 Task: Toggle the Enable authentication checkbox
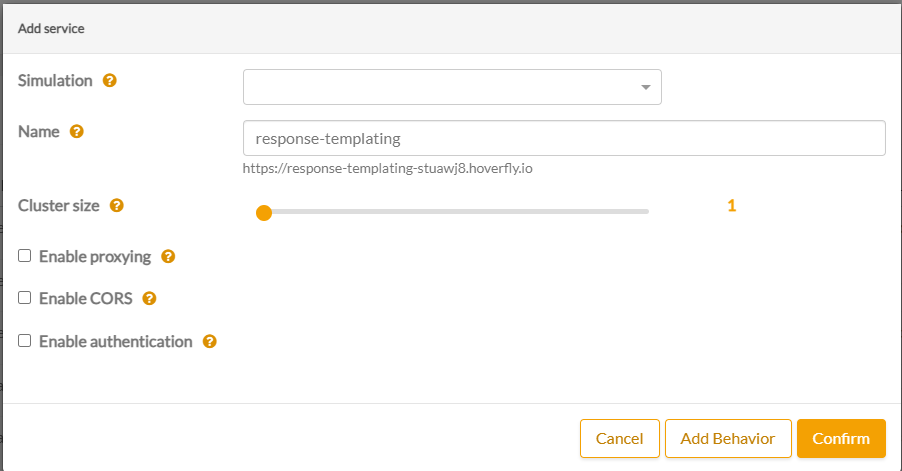tap(25, 341)
